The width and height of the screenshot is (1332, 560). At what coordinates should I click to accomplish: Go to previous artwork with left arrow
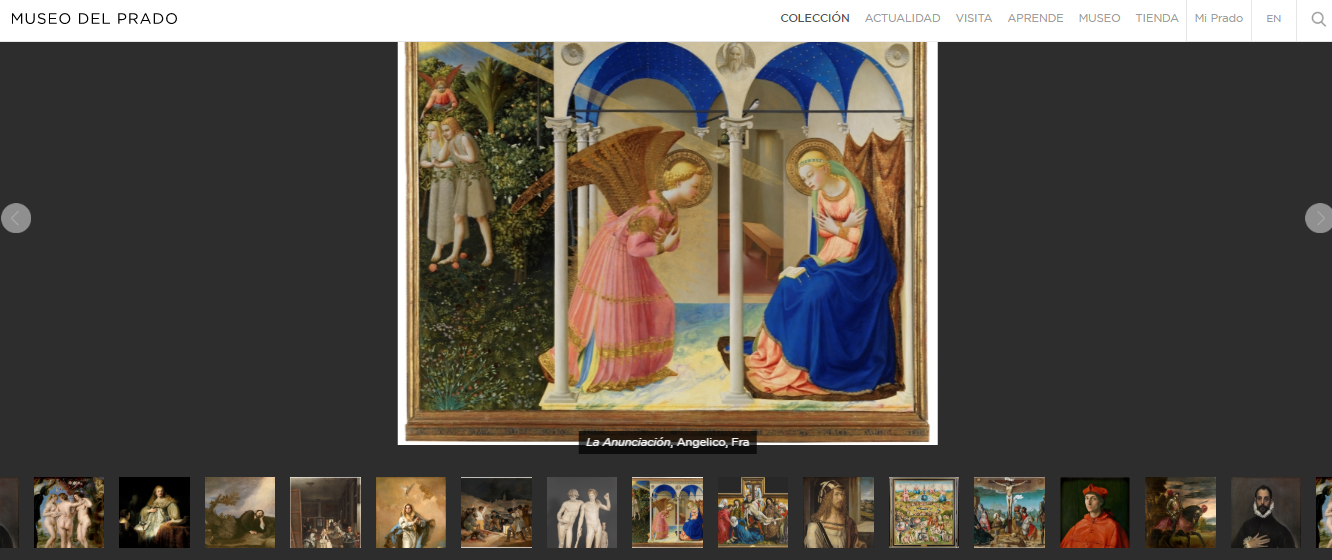tap(16, 218)
